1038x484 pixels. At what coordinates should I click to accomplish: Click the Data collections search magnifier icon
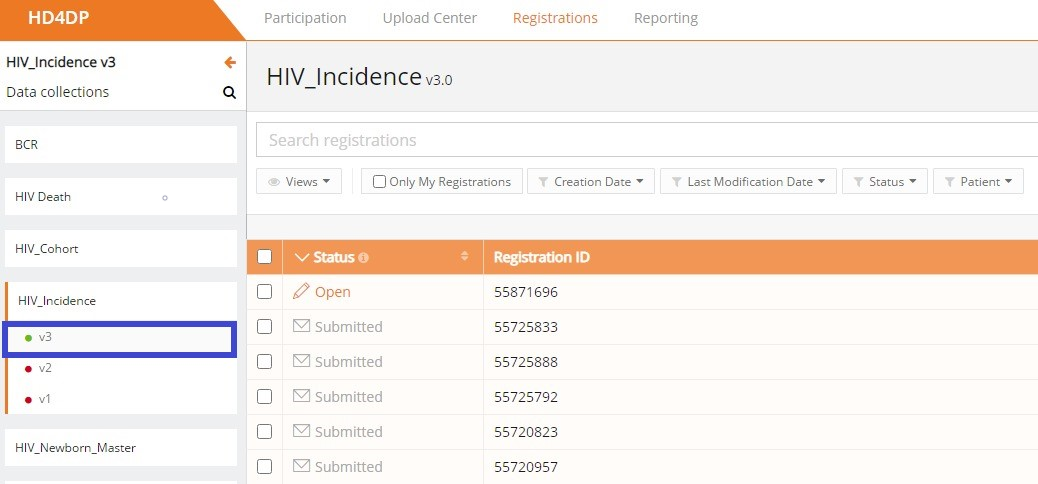(x=229, y=93)
